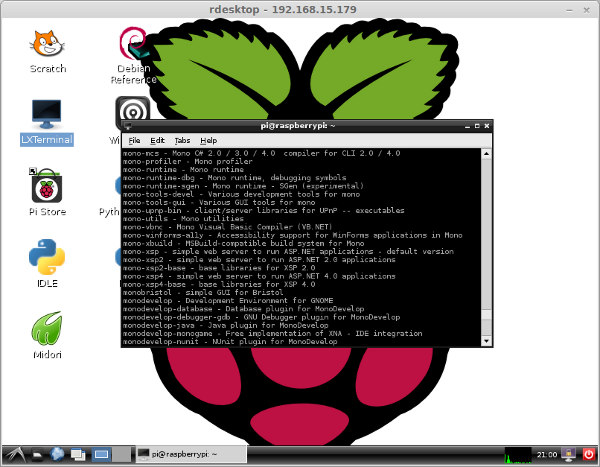Minimize the rdesktop window
This screenshot has height=467, width=600.
click(569, 10)
